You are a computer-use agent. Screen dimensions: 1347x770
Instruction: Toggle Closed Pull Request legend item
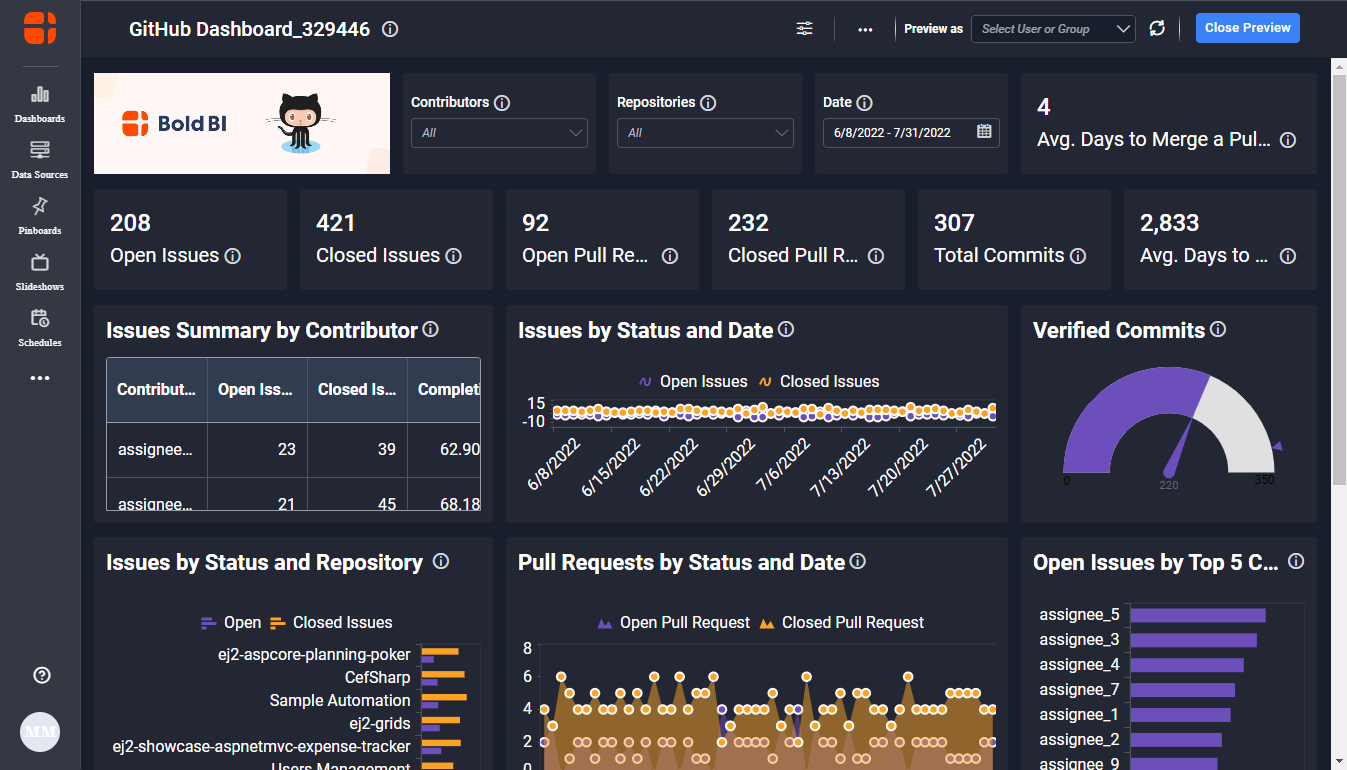coord(840,623)
